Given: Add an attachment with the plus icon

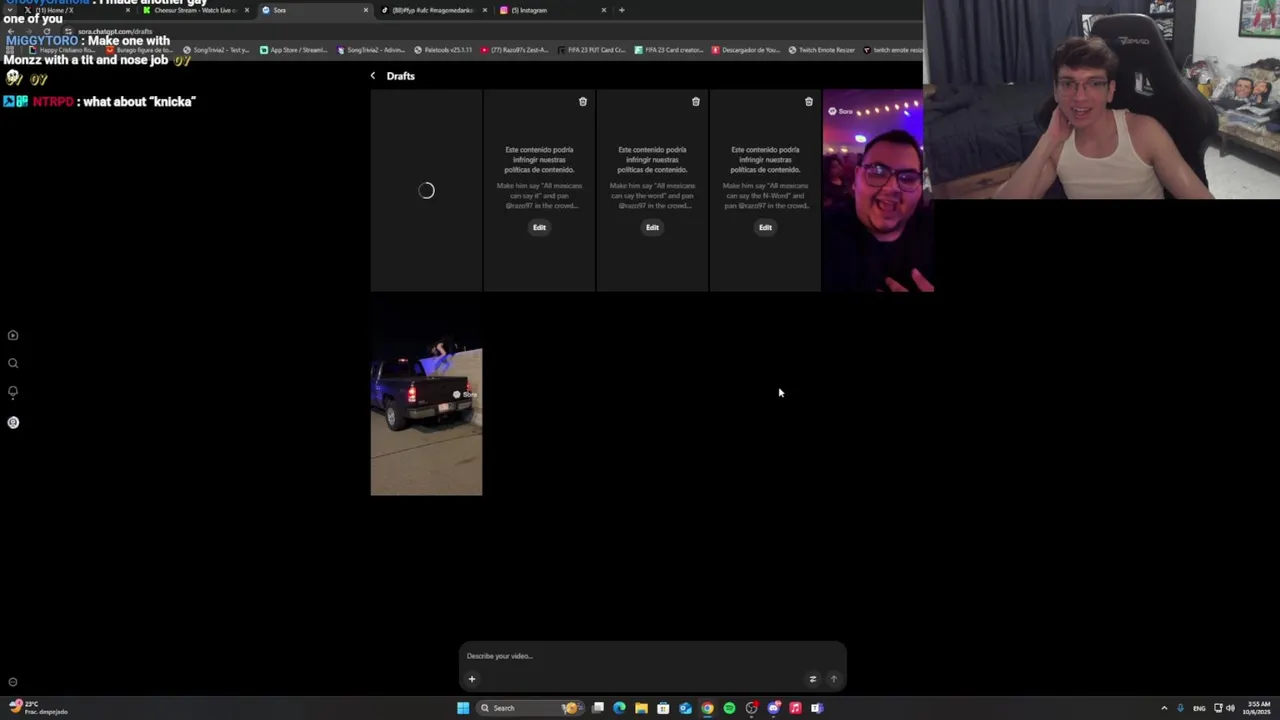Looking at the screenshot, I should click(x=472, y=679).
